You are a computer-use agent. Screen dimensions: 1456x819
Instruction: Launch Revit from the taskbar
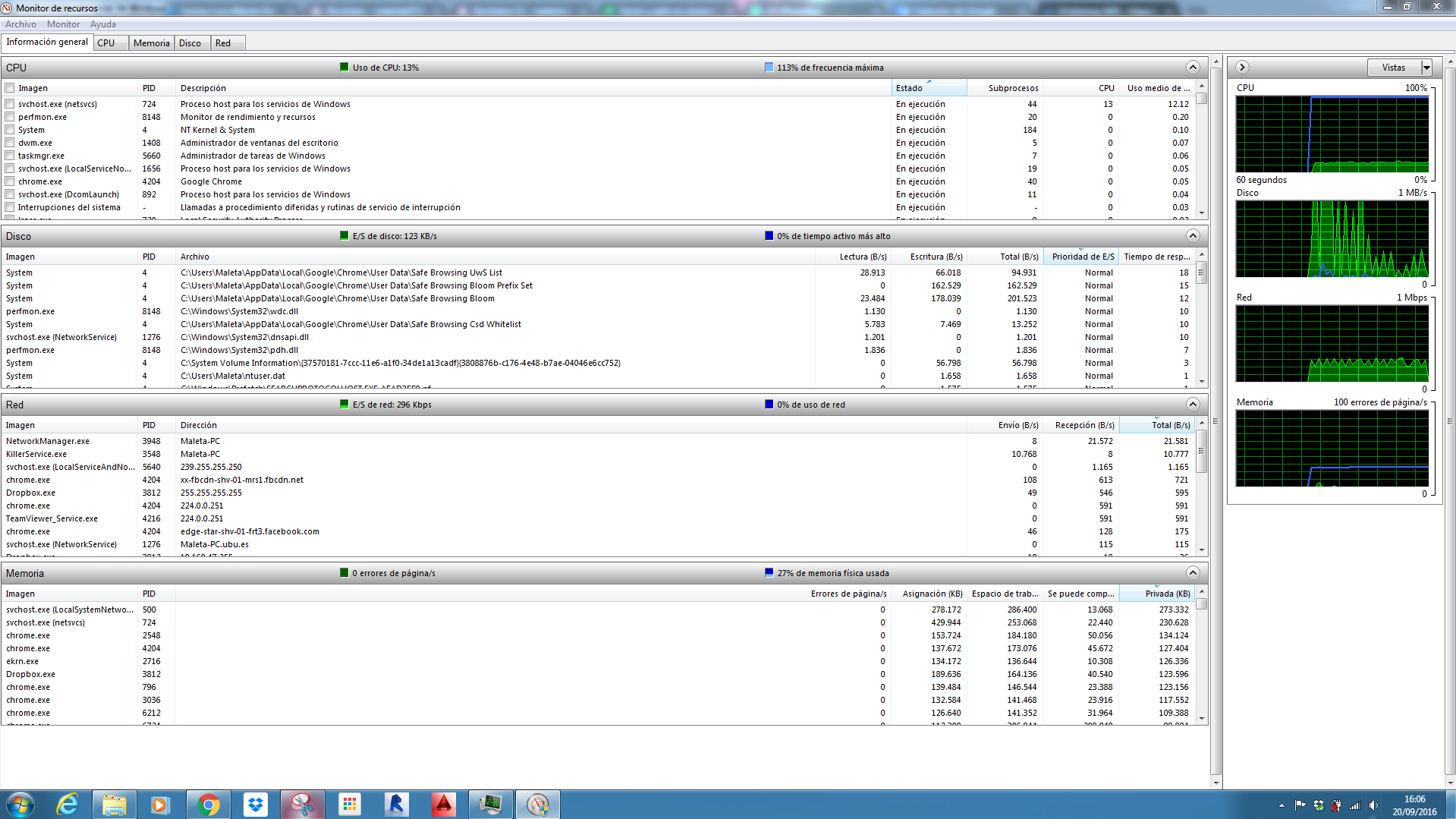click(396, 805)
